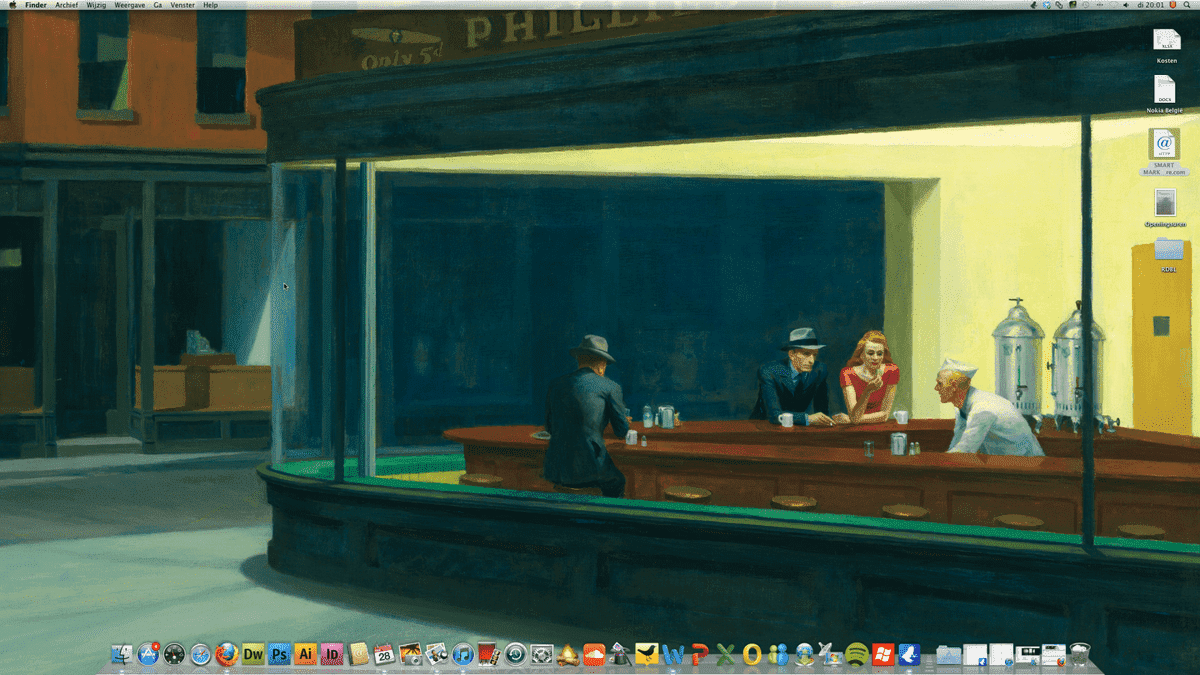The image size is (1200, 675).
Task: Launch Adobe InDesign from the dock
Action: (332, 655)
